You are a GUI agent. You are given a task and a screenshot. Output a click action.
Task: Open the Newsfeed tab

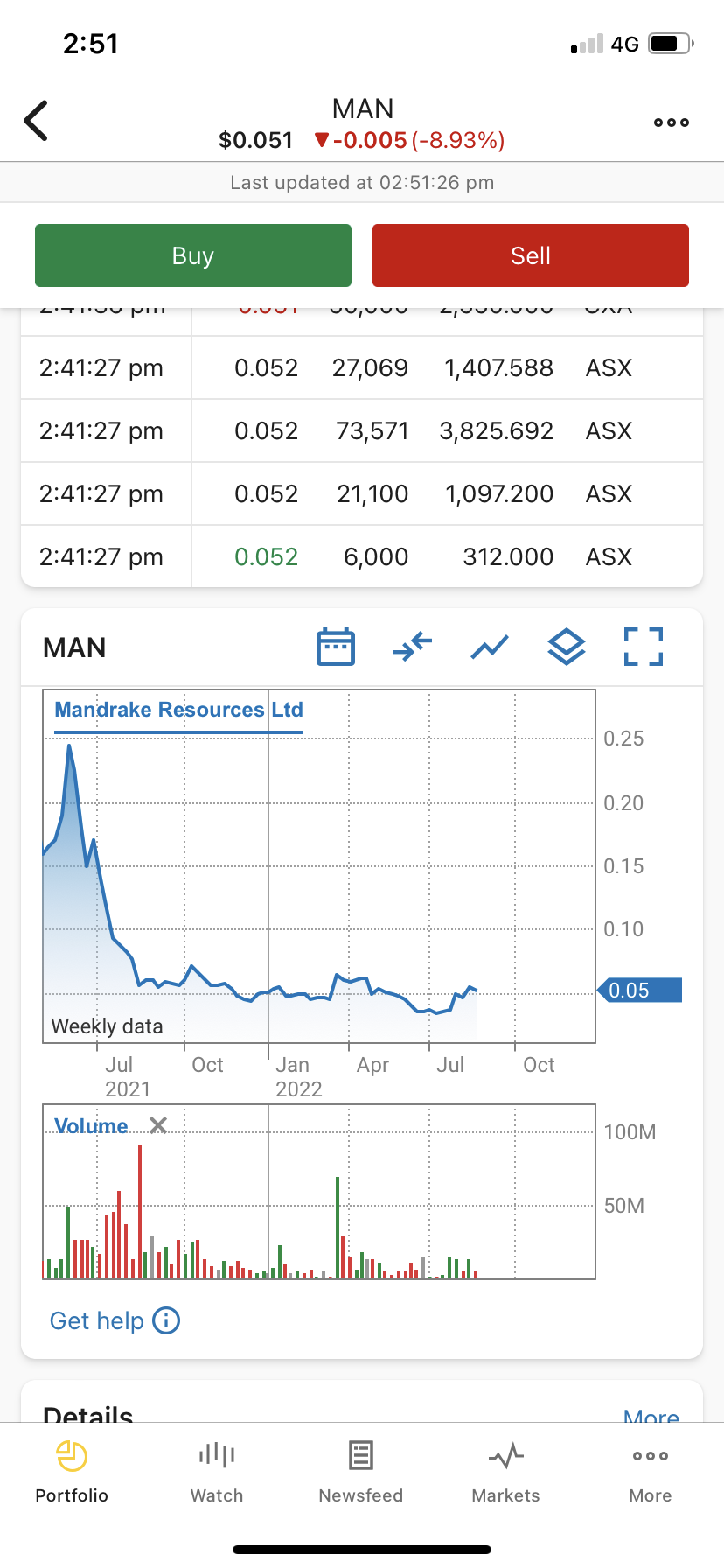click(x=361, y=1472)
